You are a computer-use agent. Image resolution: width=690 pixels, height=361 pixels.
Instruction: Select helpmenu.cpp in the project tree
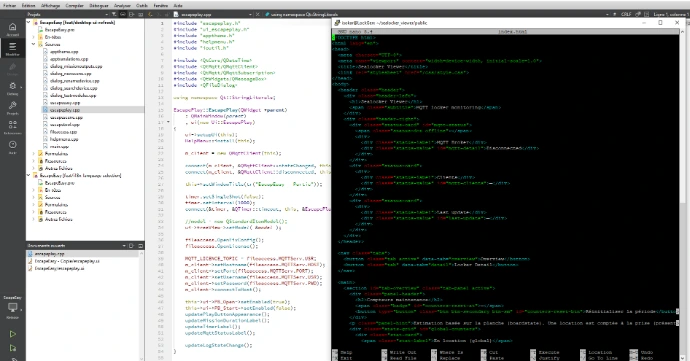(x=64, y=139)
